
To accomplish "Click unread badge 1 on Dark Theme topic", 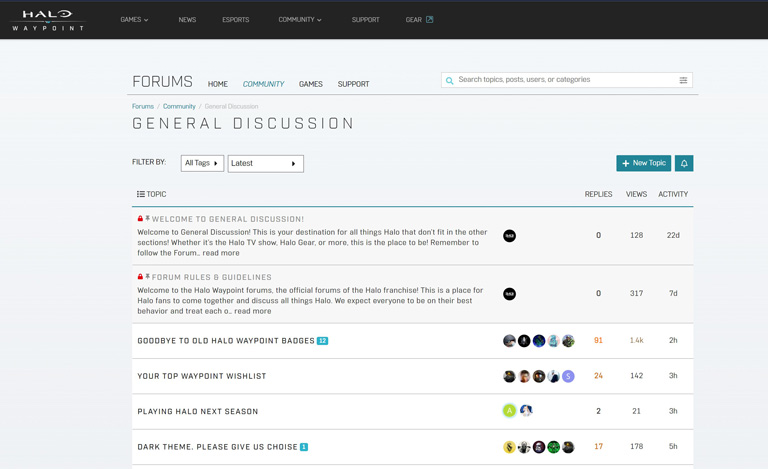I will [304, 447].
